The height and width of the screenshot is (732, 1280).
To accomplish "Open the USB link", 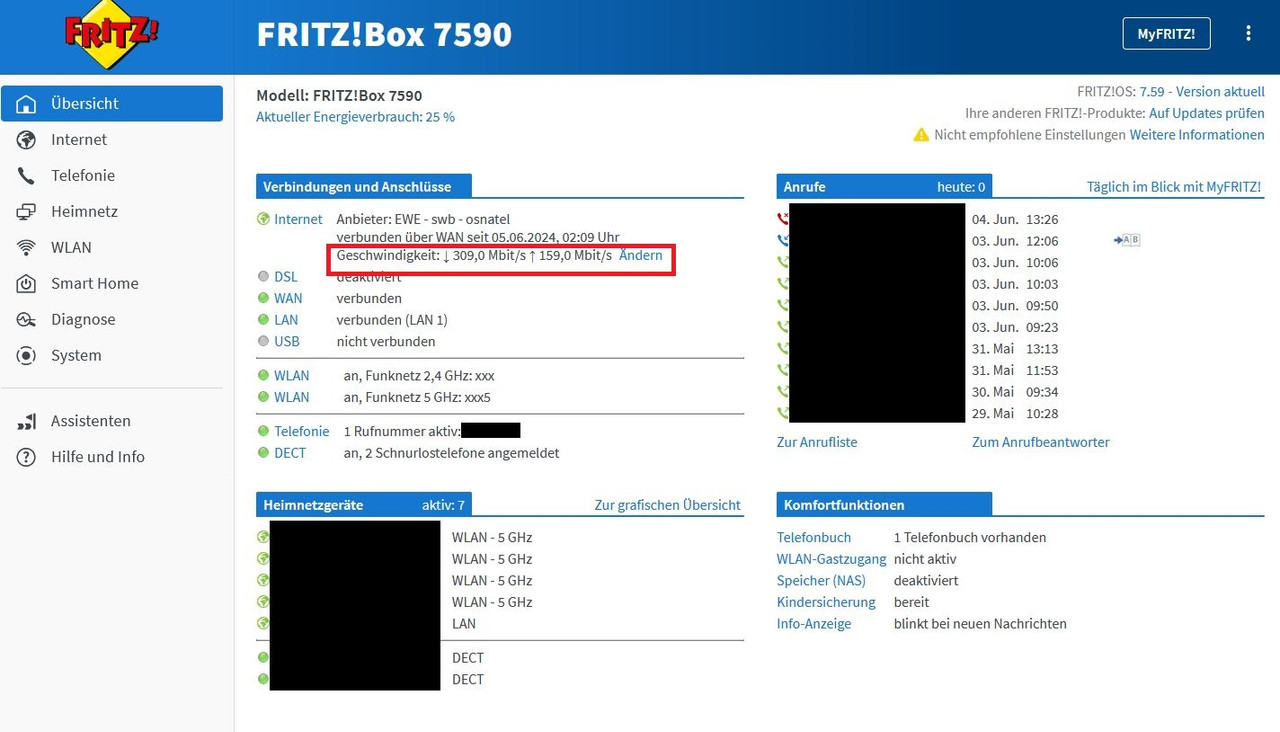I will click(287, 341).
